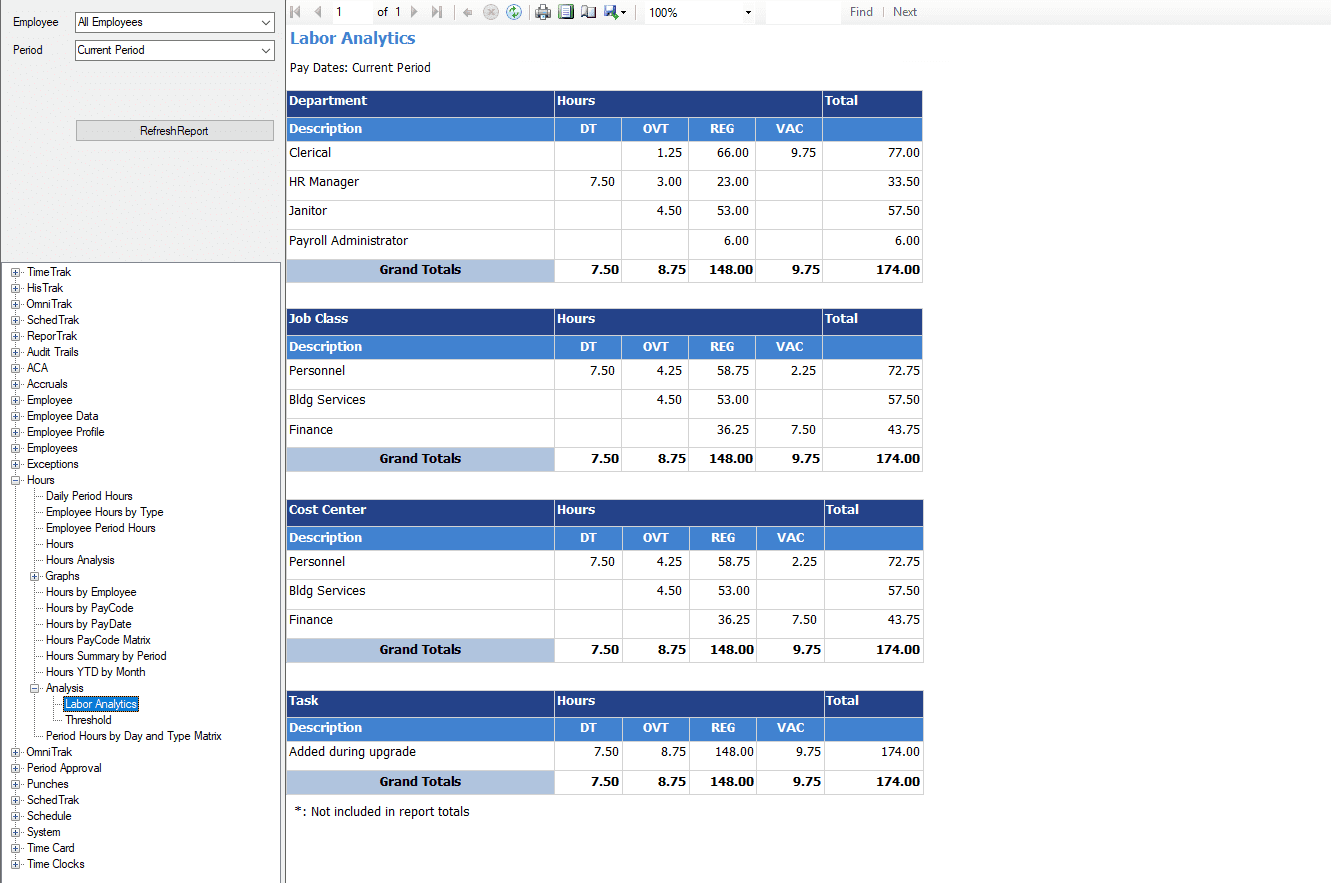Open export save dropdown

click(615, 12)
